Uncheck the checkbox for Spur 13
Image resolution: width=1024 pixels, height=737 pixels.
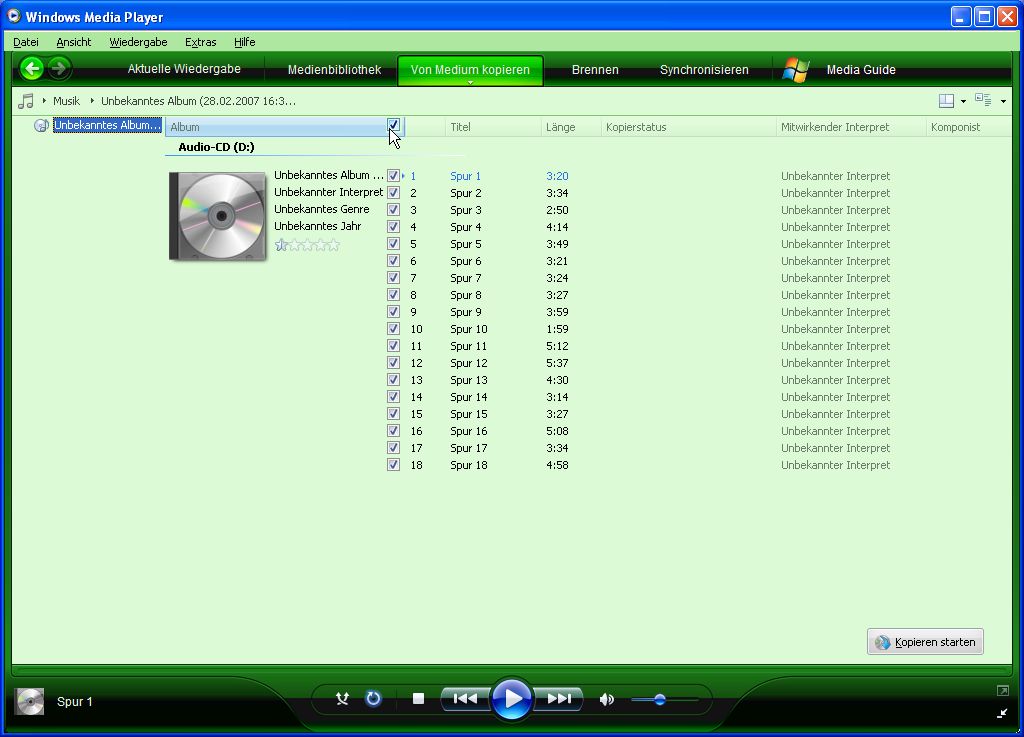click(x=393, y=379)
